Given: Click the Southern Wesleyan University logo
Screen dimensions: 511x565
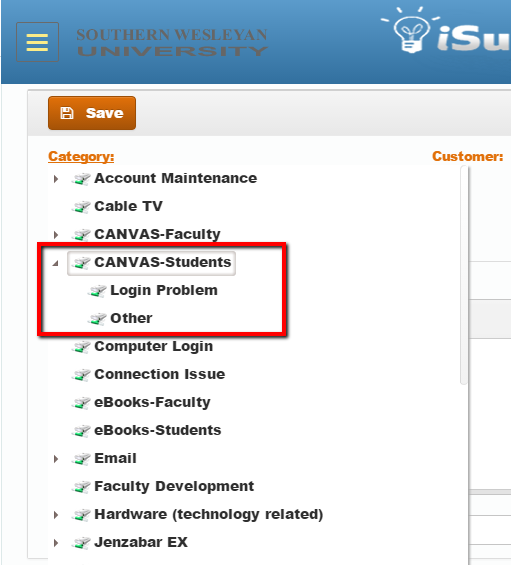Looking at the screenshot, I should pyautogui.click(x=172, y=42).
